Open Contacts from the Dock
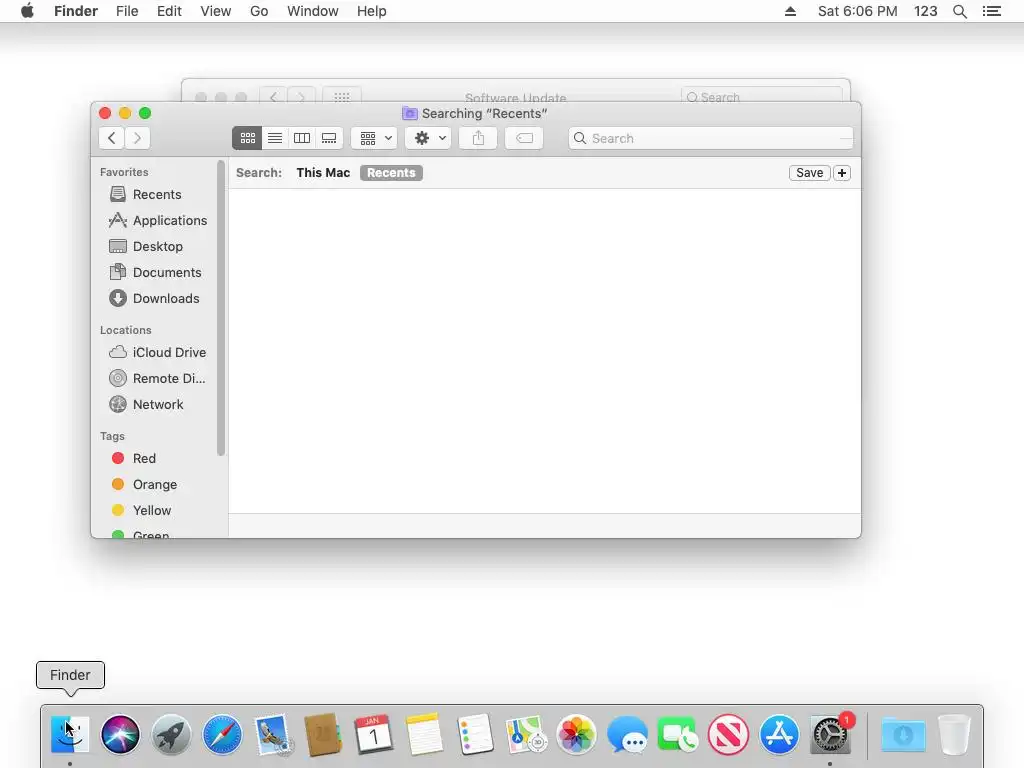The height and width of the screenshot is (768, 1024). (x=323, y=734)
